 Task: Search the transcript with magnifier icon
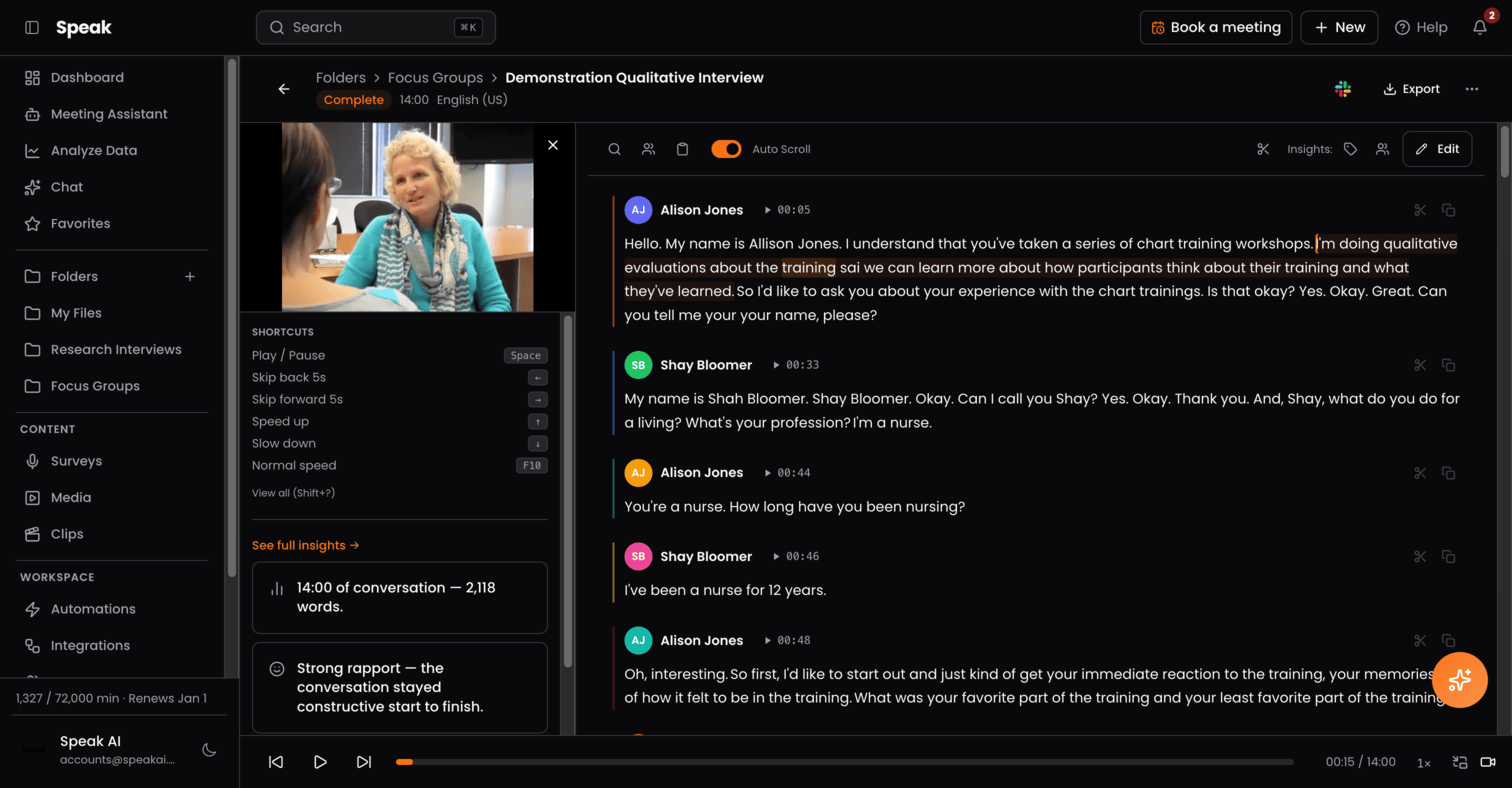(615, 149)
